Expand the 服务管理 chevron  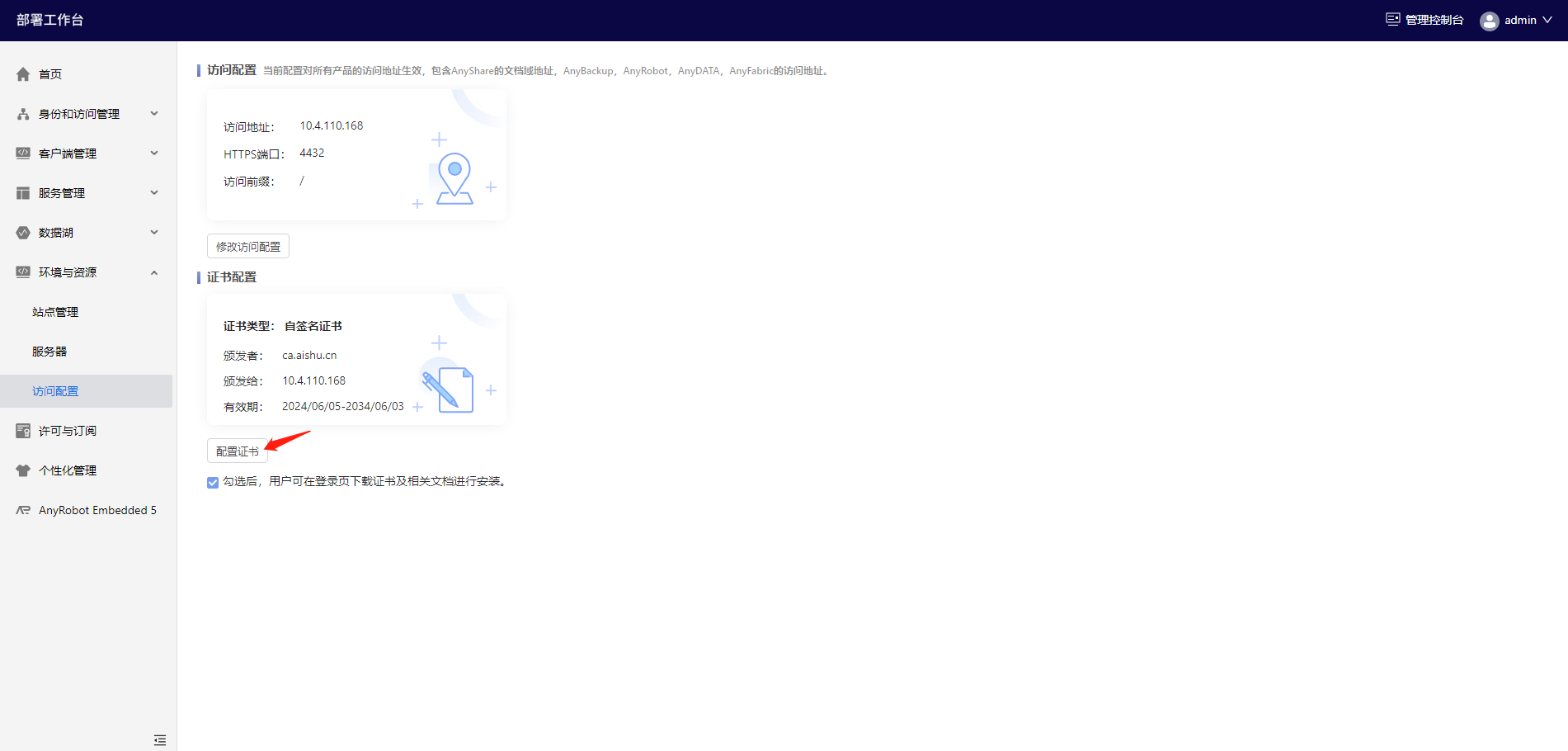[x=154, y=193]
